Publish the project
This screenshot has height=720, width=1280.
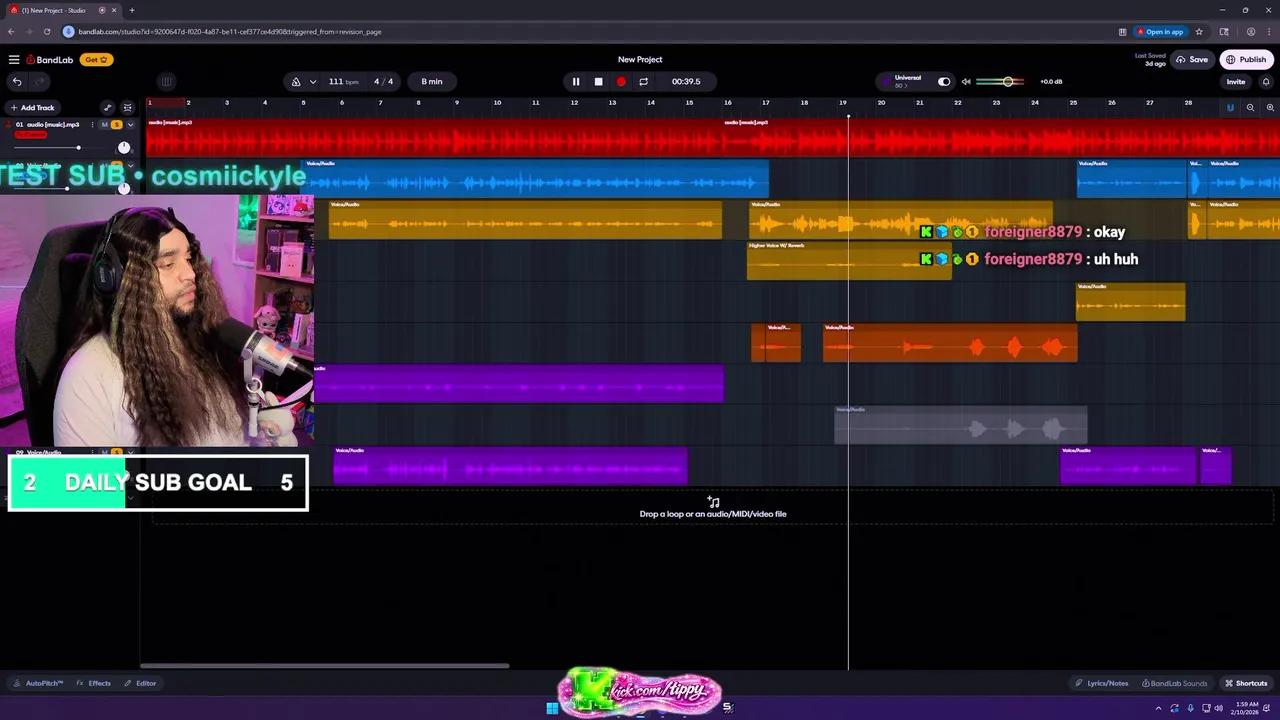(1247, 60)
